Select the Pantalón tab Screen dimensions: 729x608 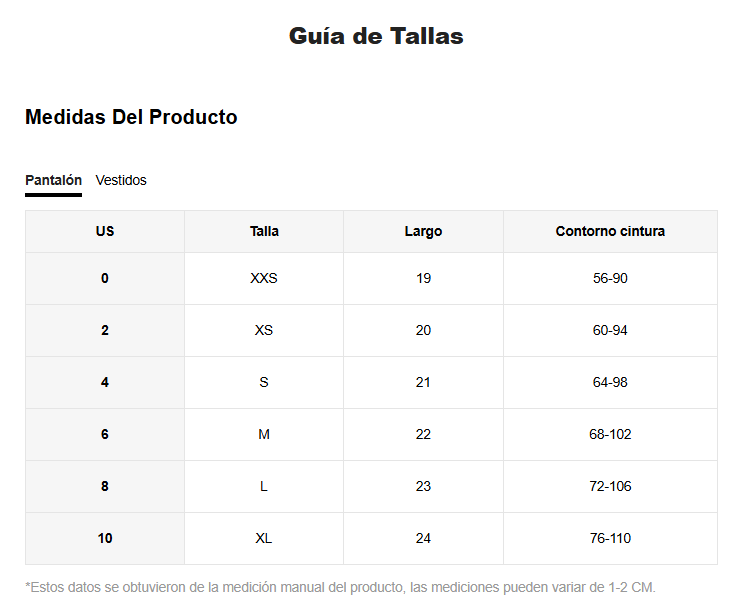(53, 181)
